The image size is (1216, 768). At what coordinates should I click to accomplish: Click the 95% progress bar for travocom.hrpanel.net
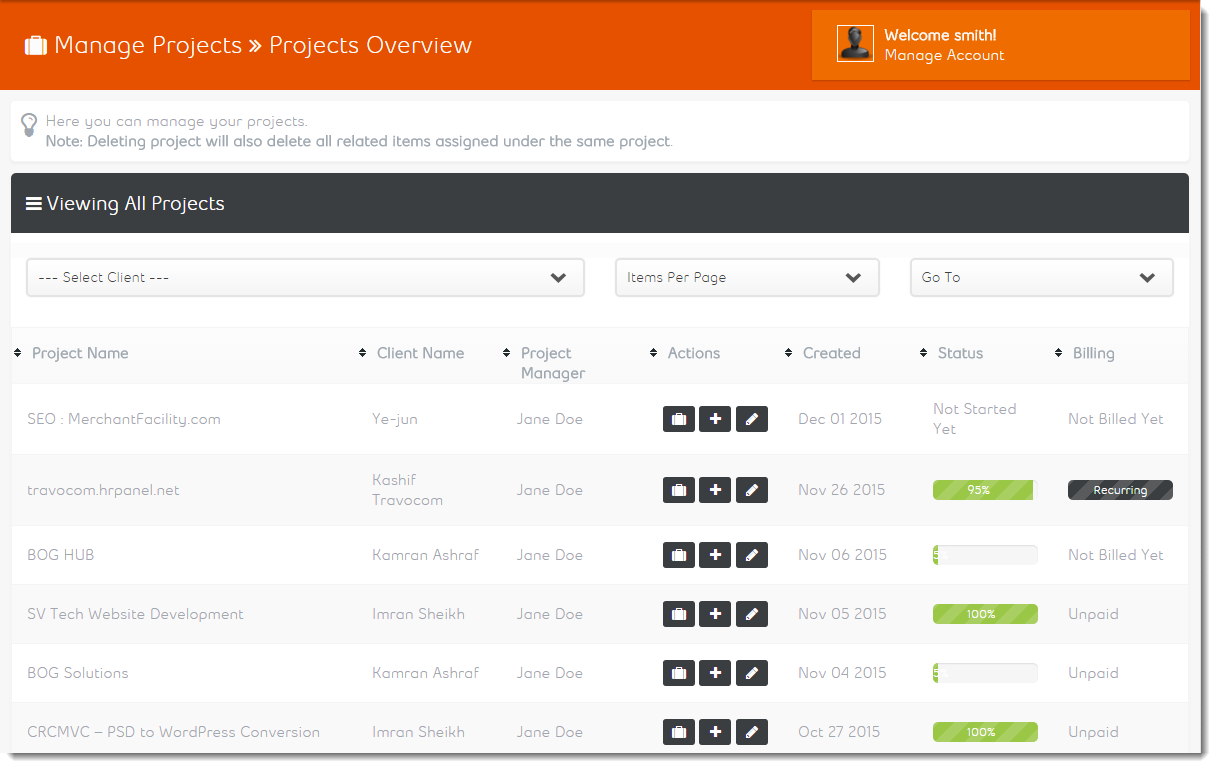[x=985, y=490]
